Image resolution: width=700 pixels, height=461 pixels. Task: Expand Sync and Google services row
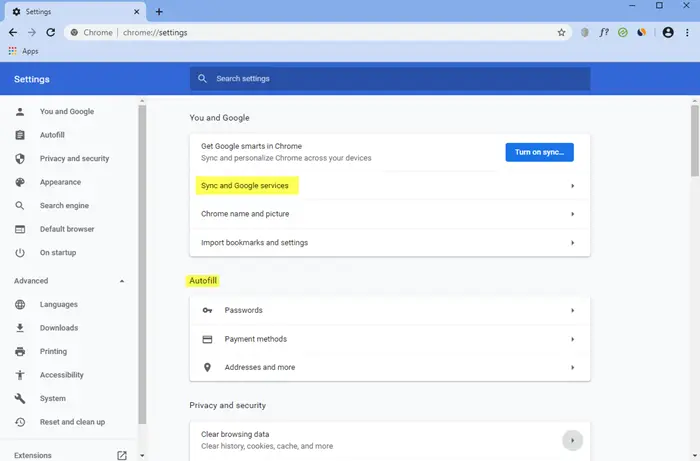390,186
